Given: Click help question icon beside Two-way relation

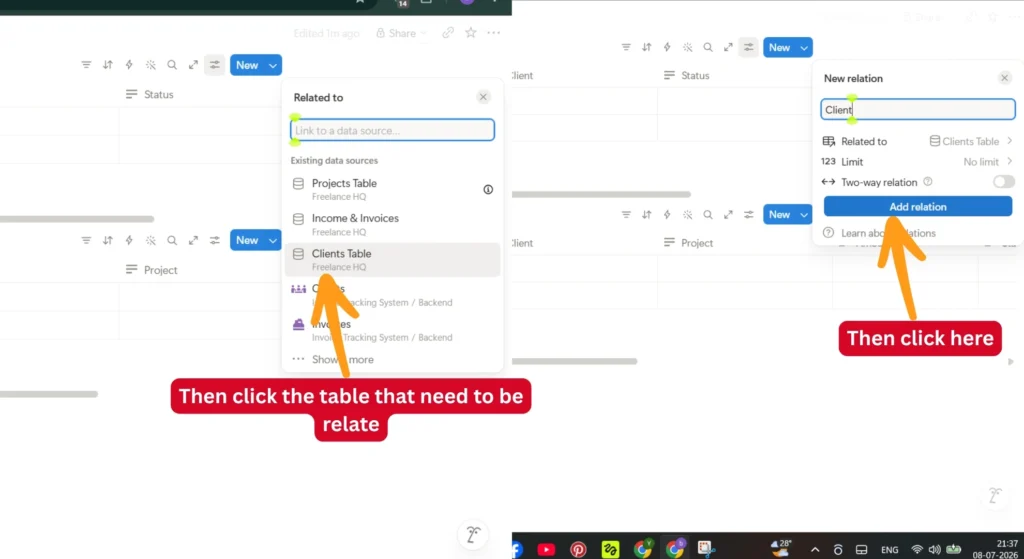Looking at the screenshot, I should tap(927, 182).
